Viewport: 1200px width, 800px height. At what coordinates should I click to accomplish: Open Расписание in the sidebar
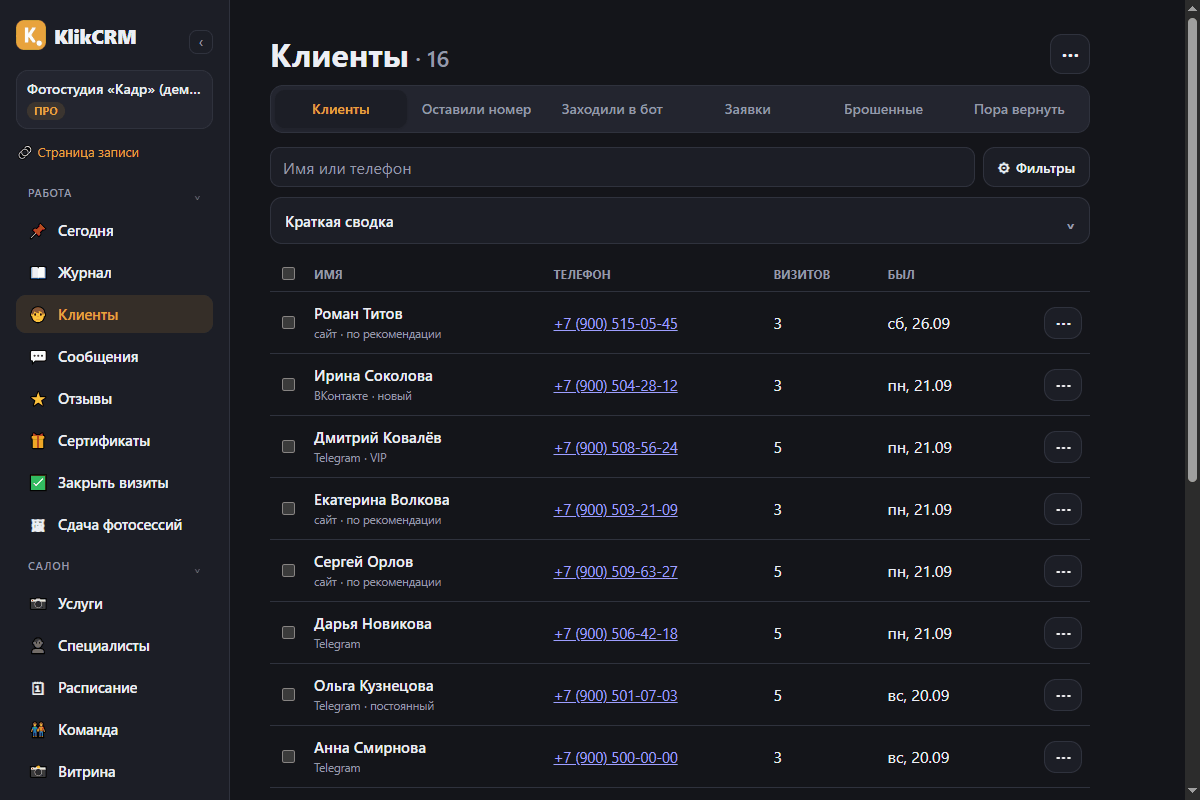(x=114, y=688)
